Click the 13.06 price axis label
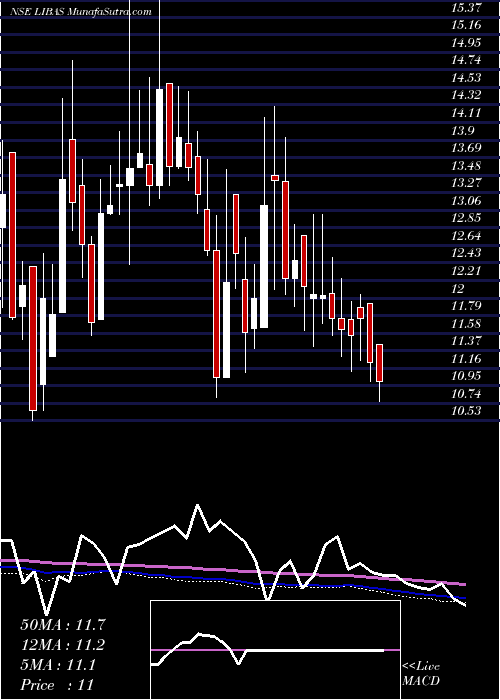This screenshot has height=700, width=500. click(467, 200)
